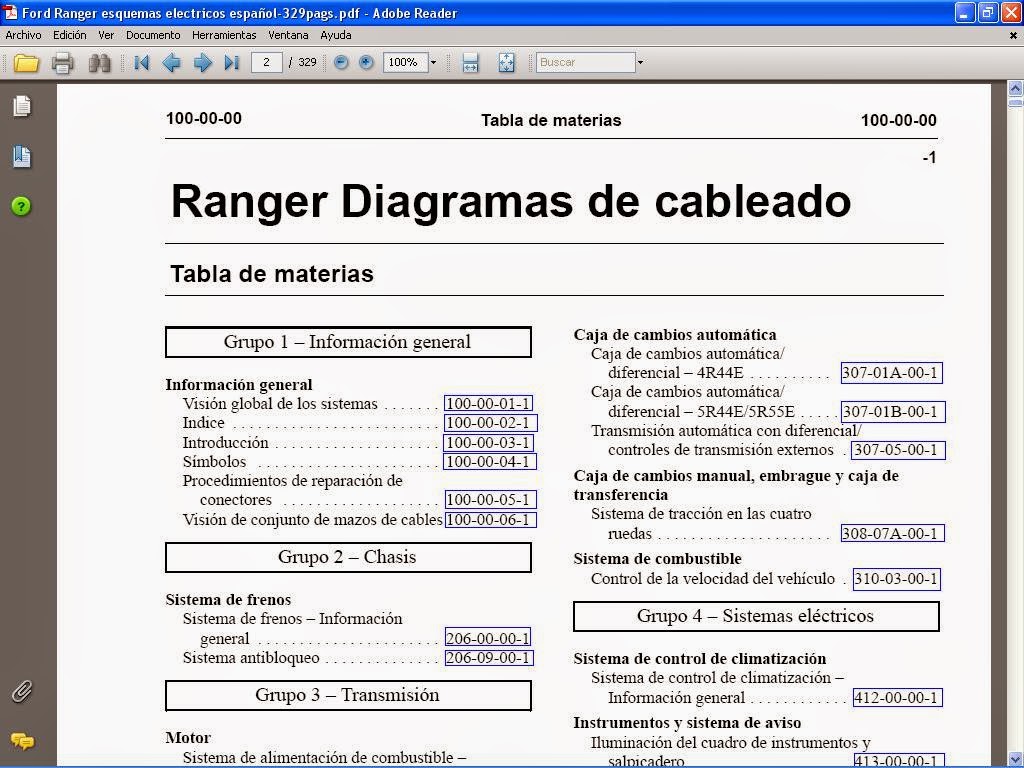Minimize the Adobe Reader window

(965, 12)
